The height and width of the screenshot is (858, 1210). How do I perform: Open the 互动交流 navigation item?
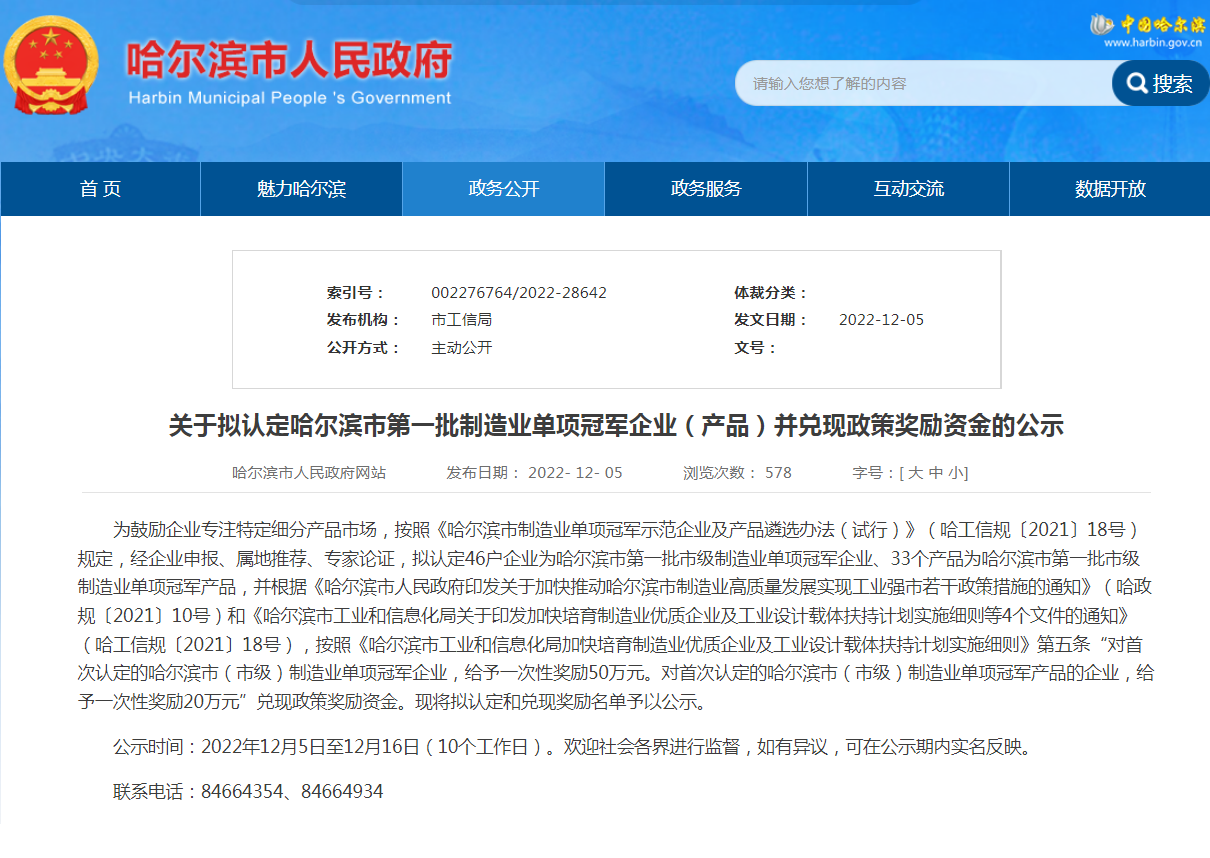point(908,189)
